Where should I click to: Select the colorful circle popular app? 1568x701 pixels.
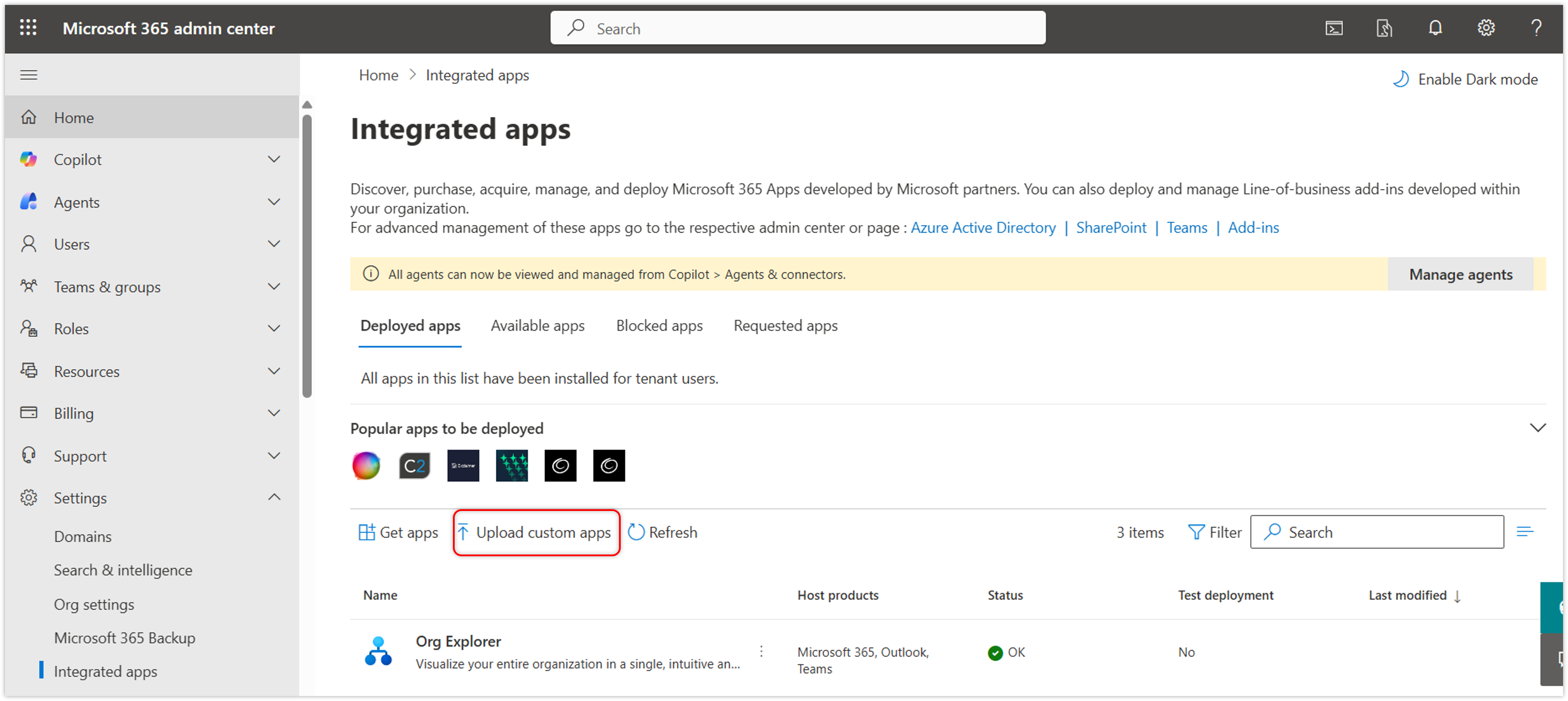point(366,466)
